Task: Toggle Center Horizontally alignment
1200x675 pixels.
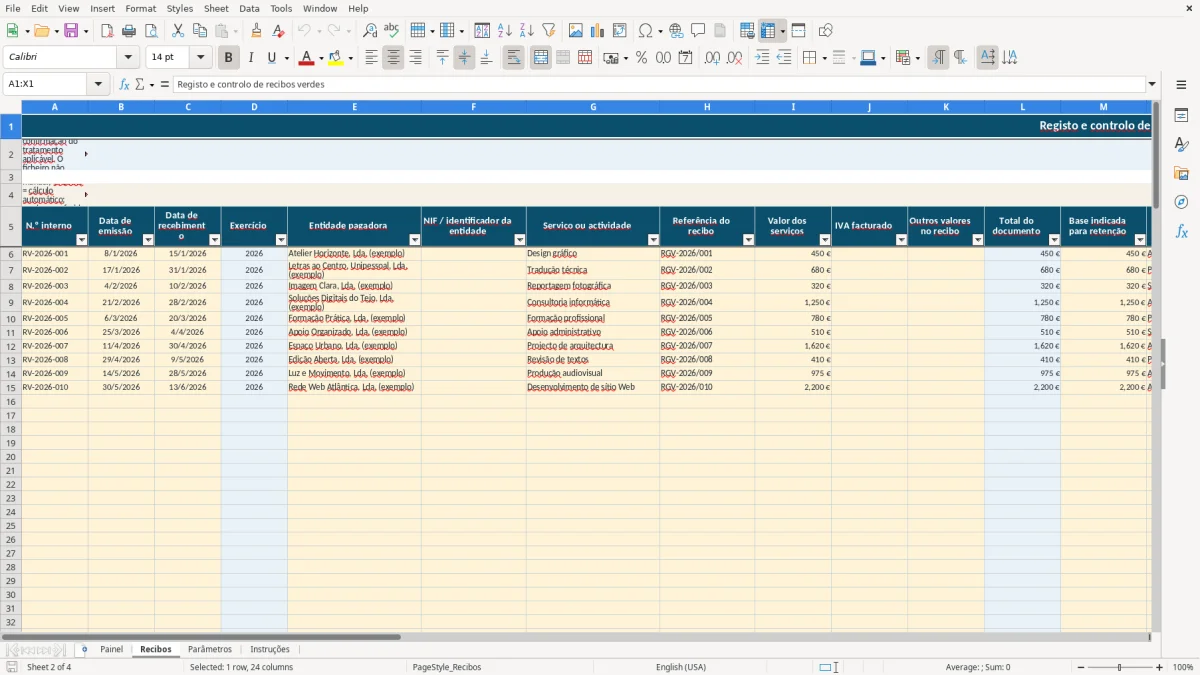Action: click(393, 58)
